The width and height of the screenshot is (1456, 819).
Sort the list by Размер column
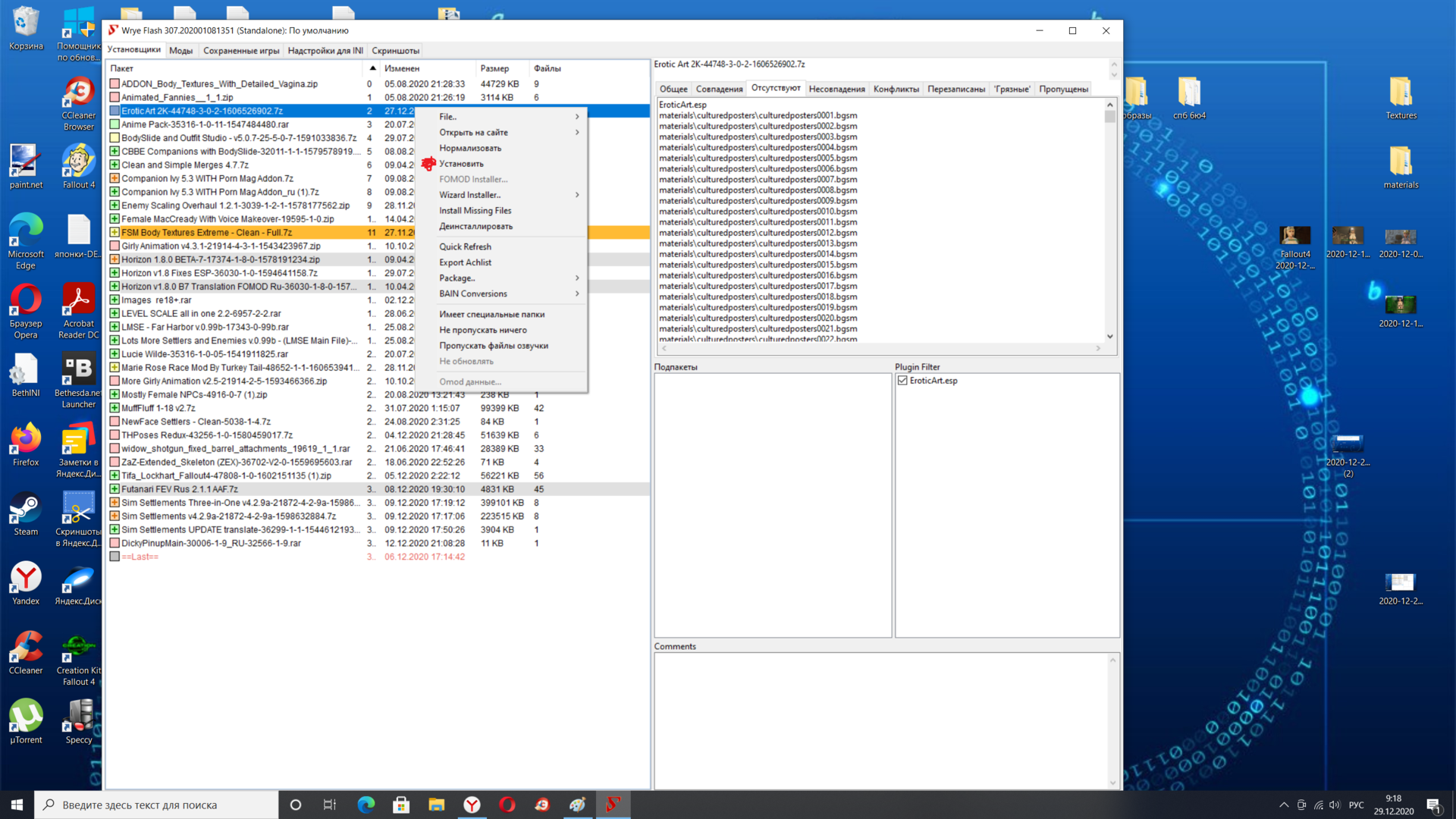coord(494,68)
